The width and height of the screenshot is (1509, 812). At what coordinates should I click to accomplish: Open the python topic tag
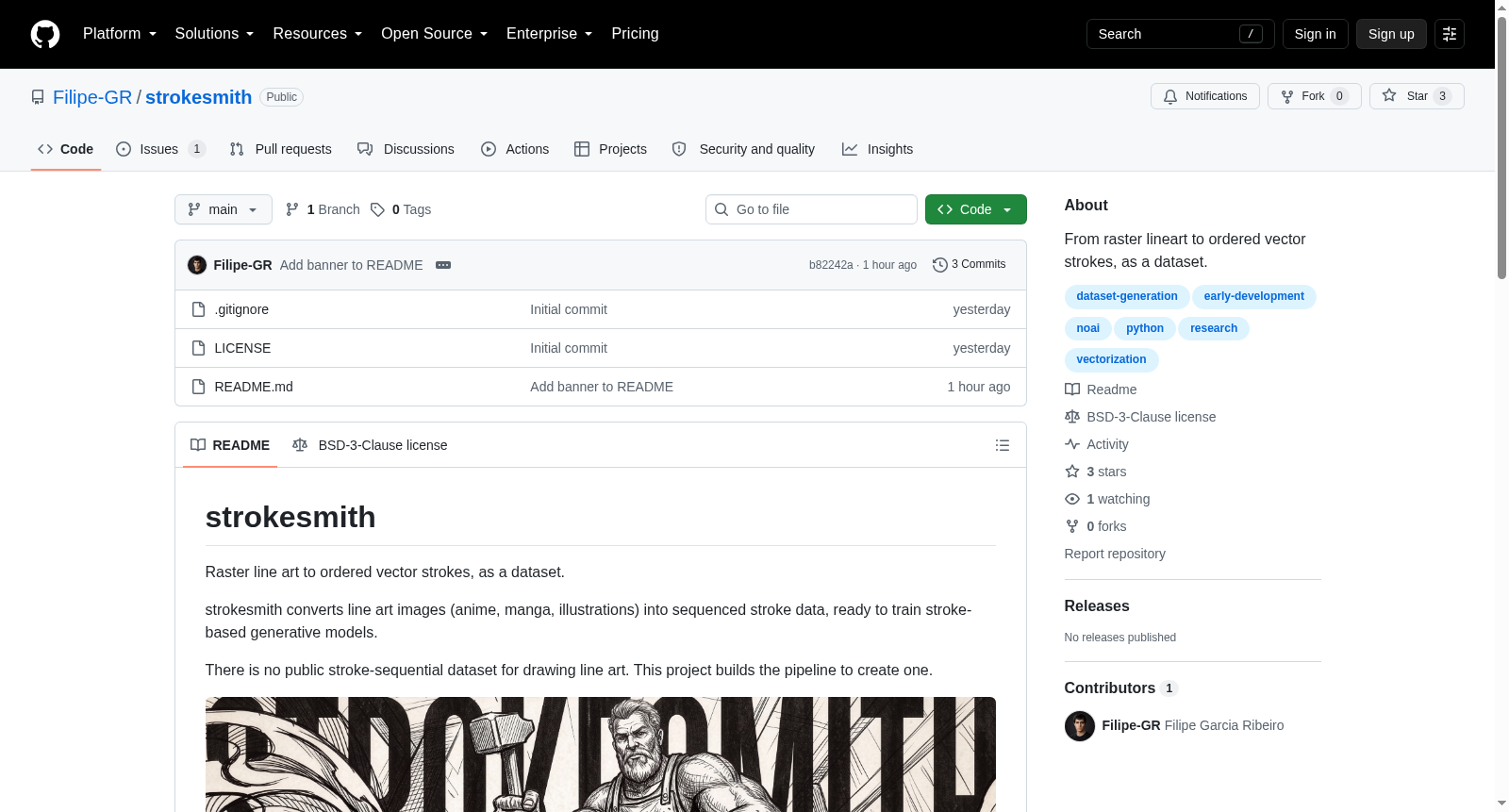(x=1144, y=328)
